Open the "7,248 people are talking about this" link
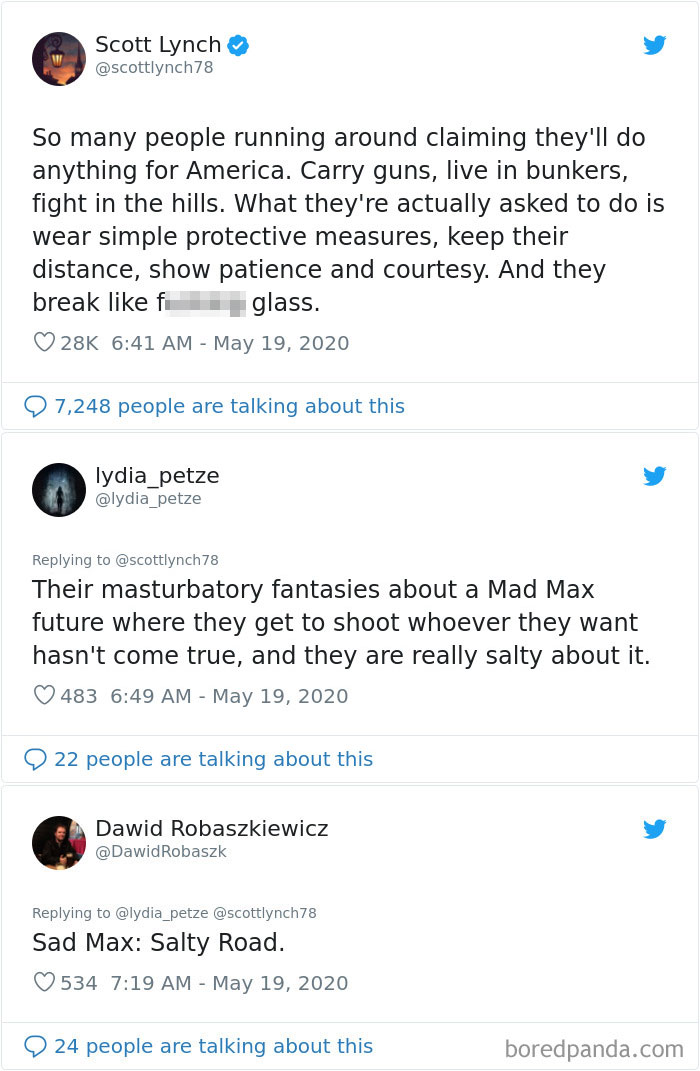The width and height of the screenshot is (700, 1071). coord(229,406)
